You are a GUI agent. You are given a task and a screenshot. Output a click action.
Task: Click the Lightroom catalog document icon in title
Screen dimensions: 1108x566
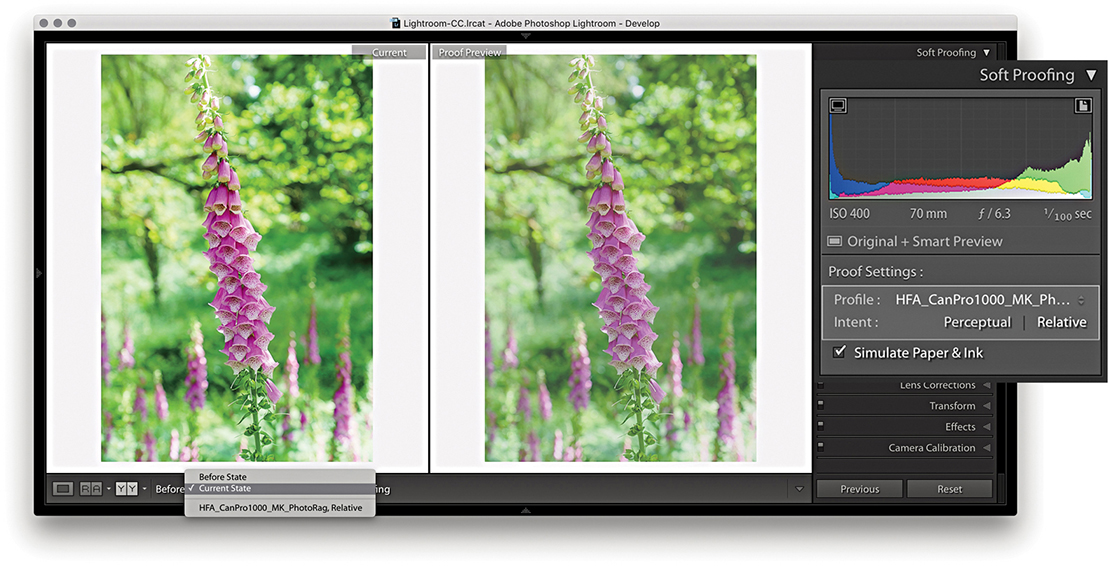[x=396, y=23]
